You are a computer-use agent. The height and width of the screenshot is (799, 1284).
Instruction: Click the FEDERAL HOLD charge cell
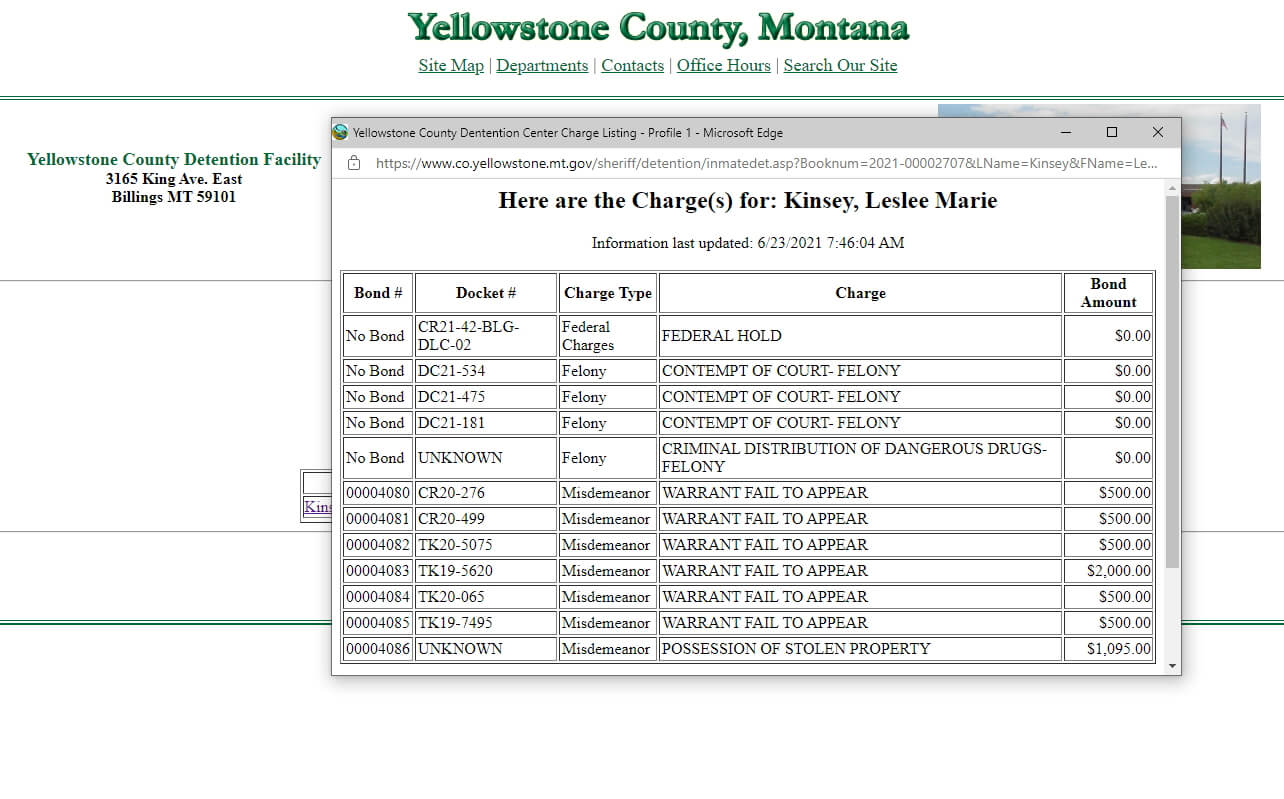click(x=860, y=336)
